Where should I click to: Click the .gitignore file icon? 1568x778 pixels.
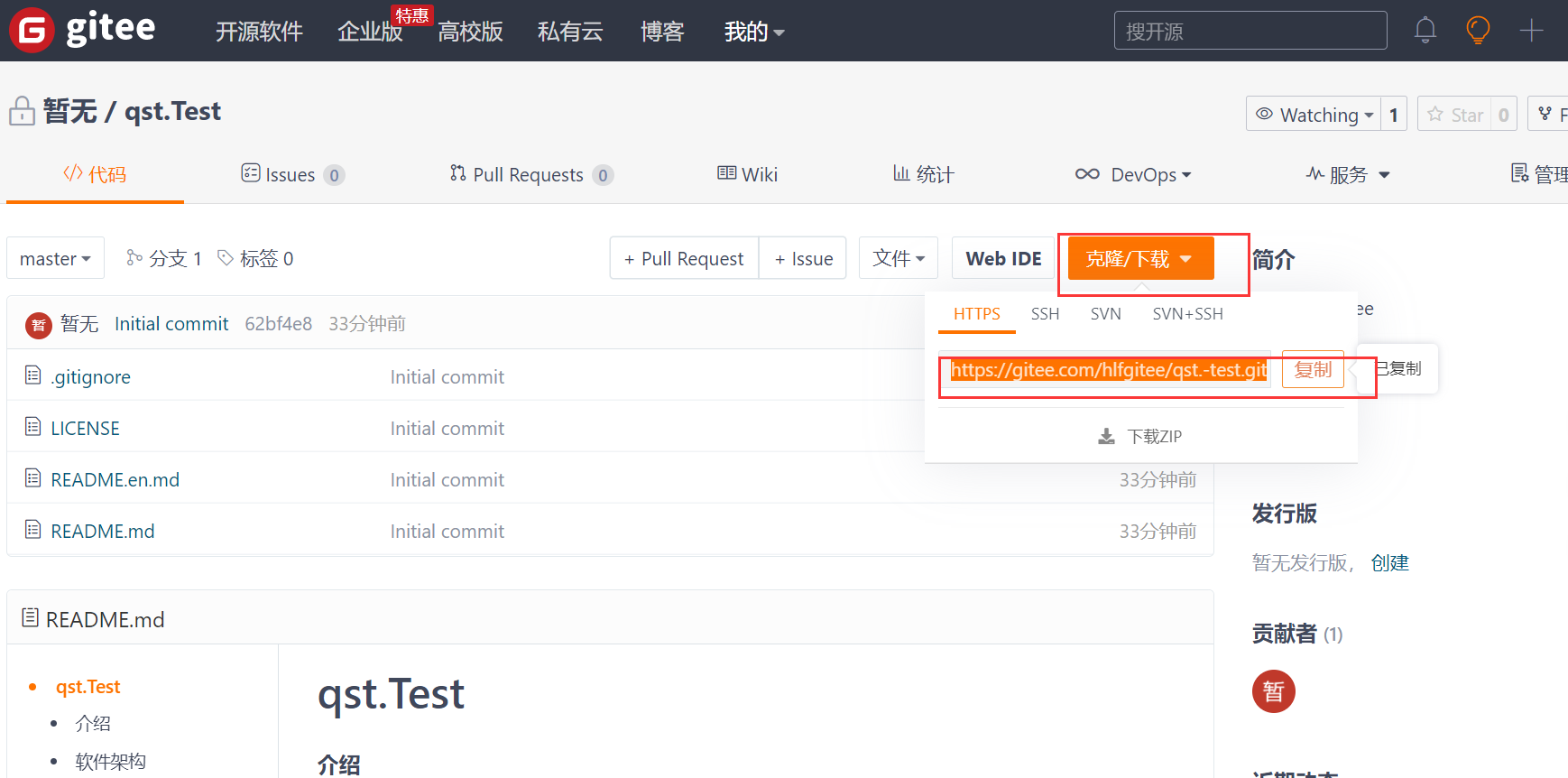(x=33, y=375)
